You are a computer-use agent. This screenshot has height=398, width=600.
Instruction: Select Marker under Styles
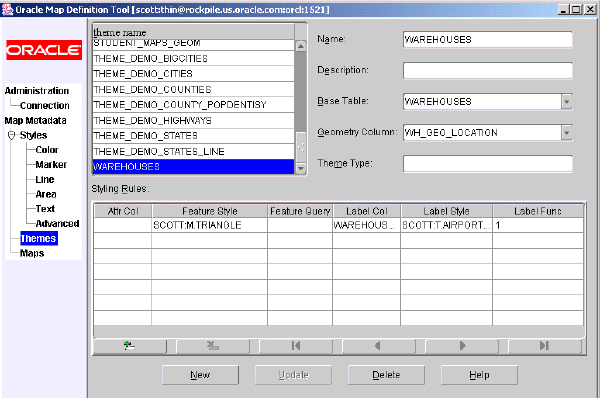pyautogui.click(x=51, y=165)
